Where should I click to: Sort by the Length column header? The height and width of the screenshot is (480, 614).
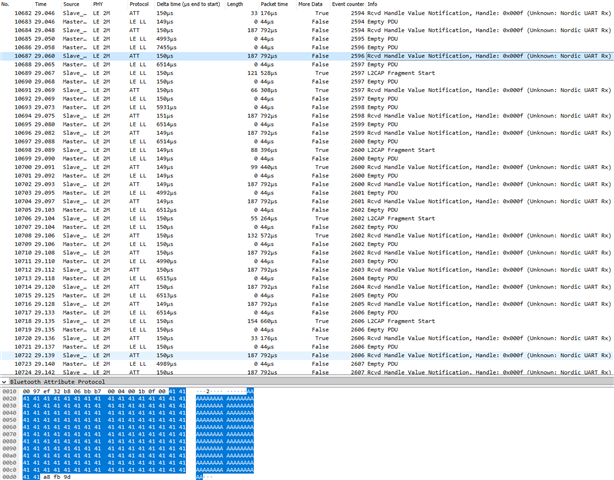coord(235,4)
